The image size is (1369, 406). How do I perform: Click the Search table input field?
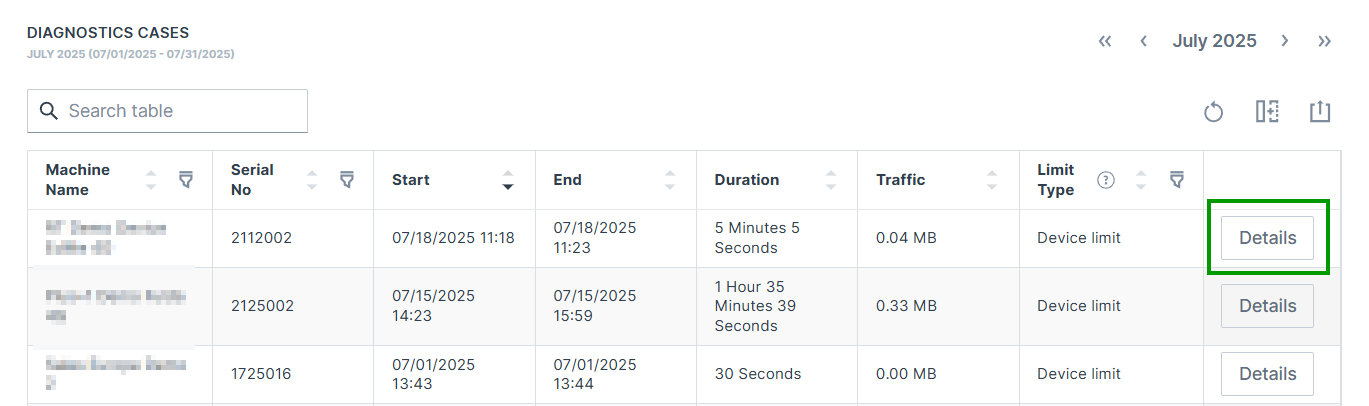(180, 111)
